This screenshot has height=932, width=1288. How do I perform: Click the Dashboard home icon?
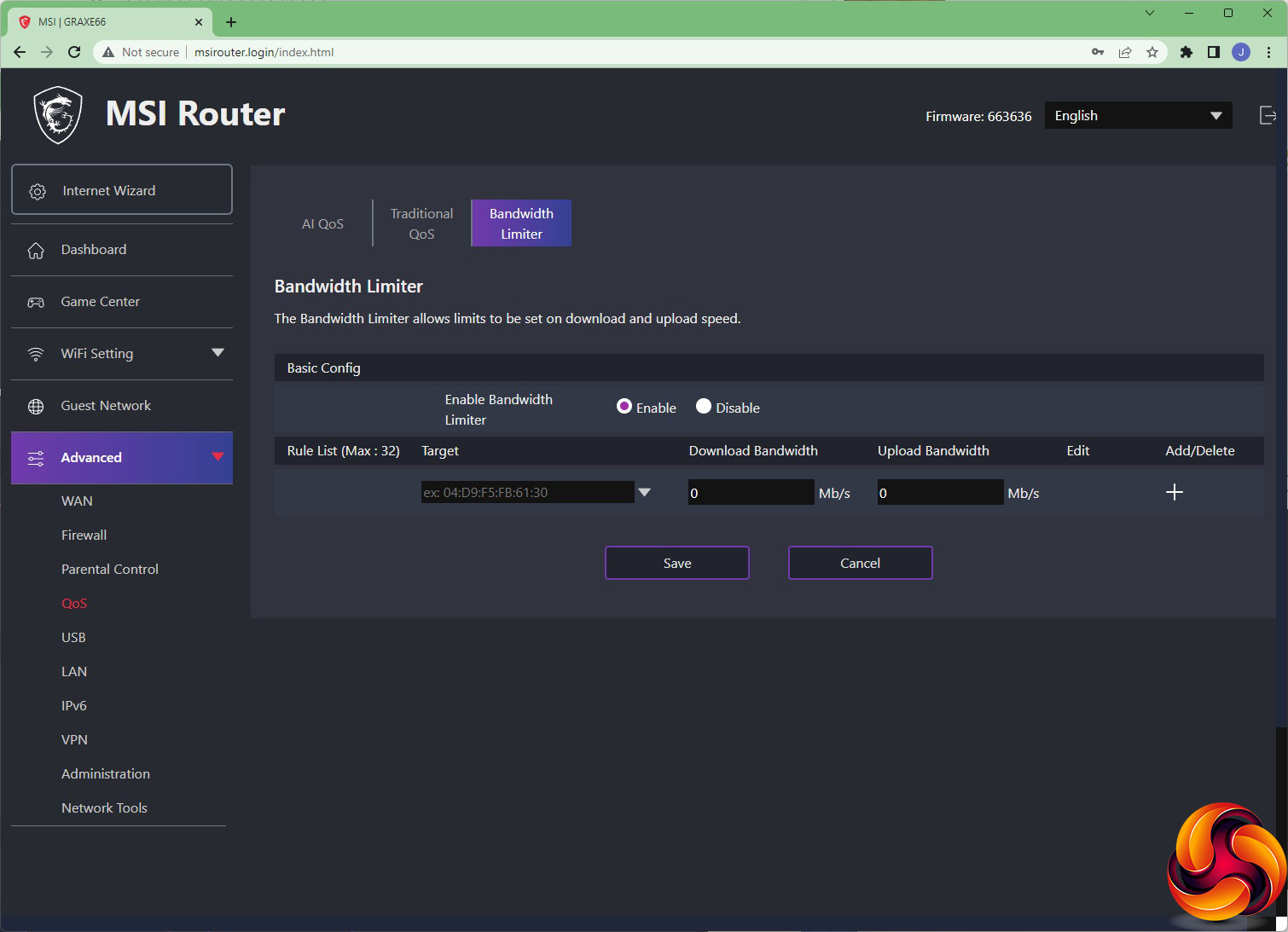(x=36, y=251)
